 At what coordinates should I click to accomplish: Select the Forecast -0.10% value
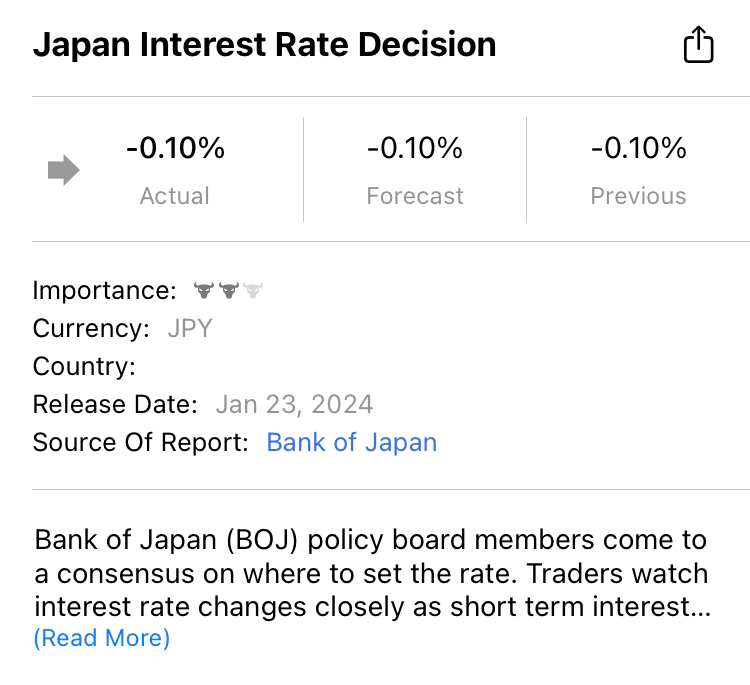point(415,149)
